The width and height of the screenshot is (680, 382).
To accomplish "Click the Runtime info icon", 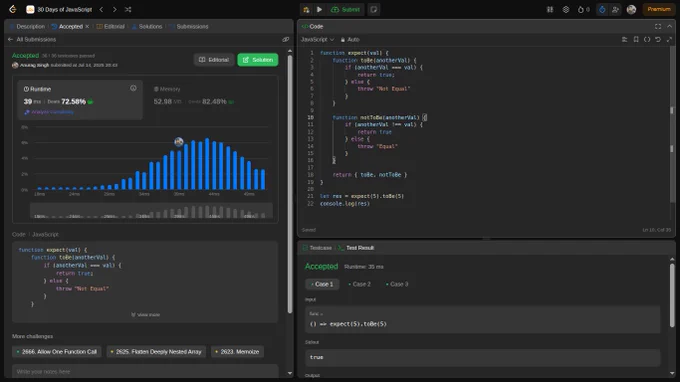I will pyautogui.click(x=133, y=88).
